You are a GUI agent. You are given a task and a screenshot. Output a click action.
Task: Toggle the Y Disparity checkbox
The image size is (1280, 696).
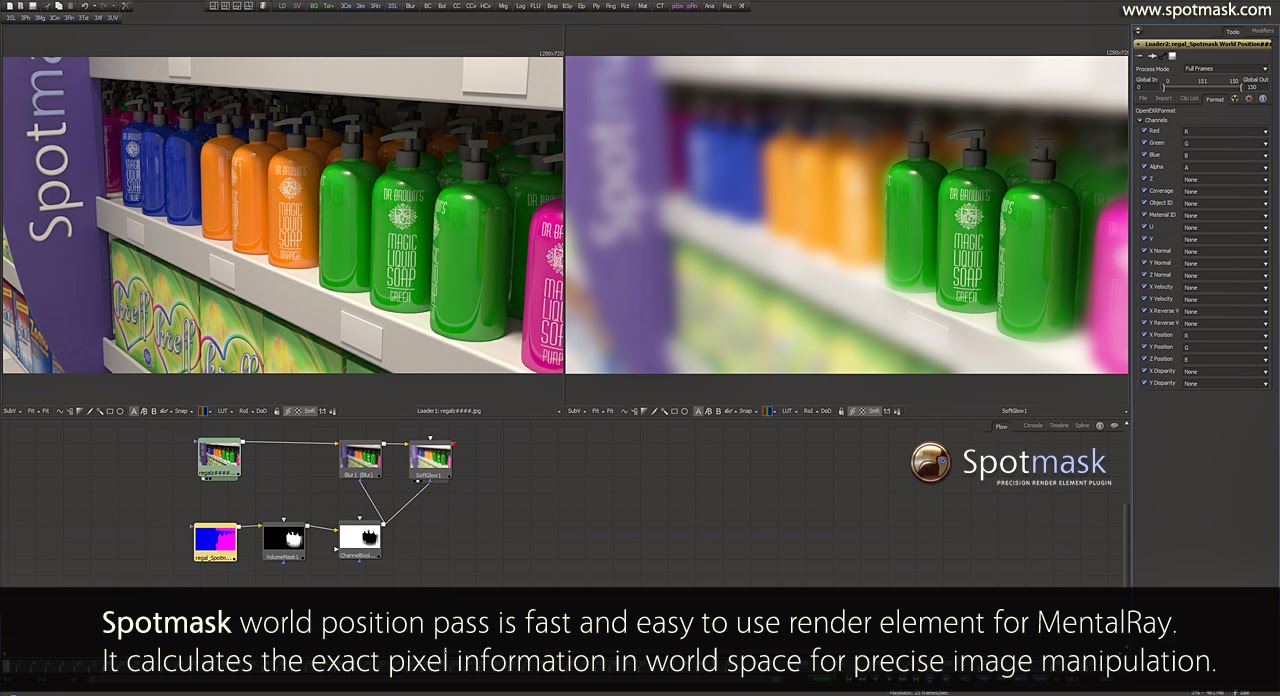click(1144, 383)
